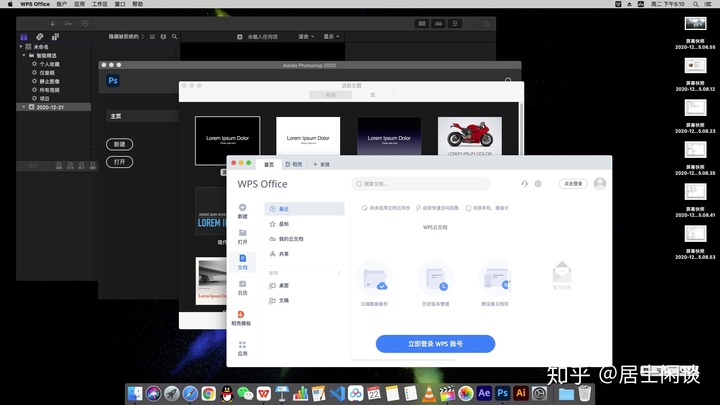This screenshot has width=720, height=405.
Task: Select the white Lorem Ipsum Keynote theme
Action: pos(308,136)
